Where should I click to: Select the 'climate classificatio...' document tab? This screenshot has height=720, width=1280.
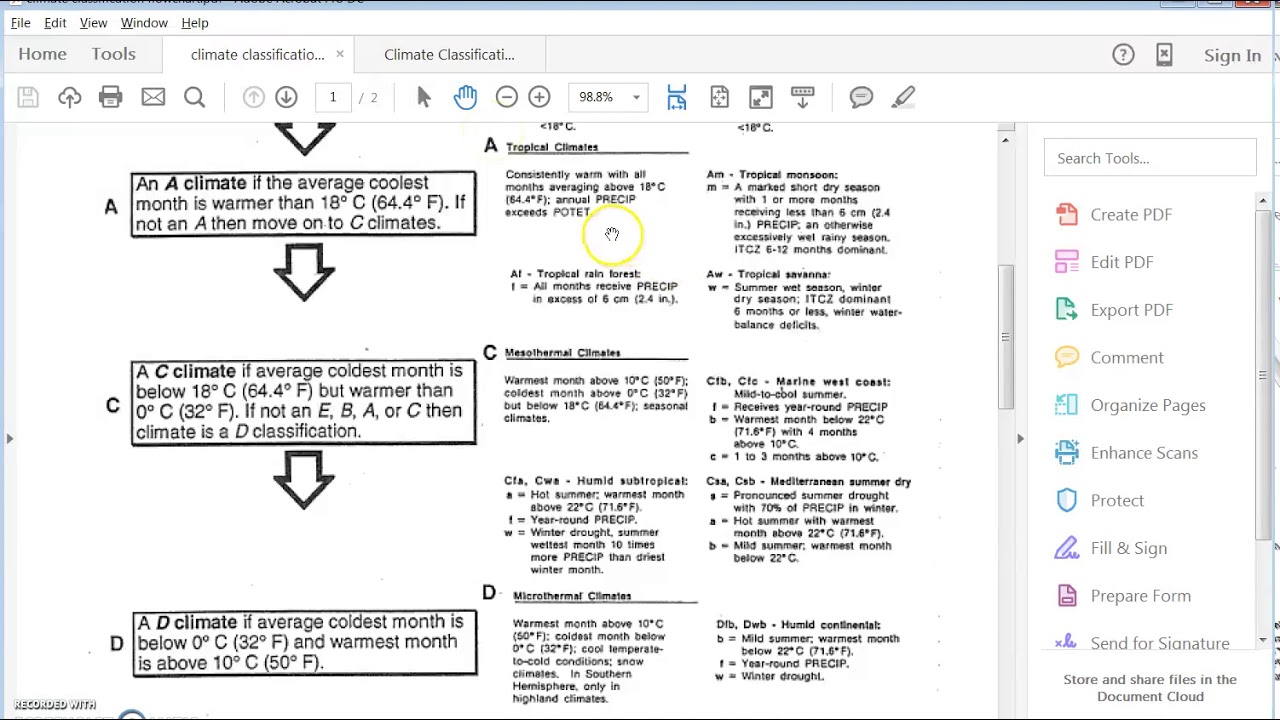tap(257, 55)
